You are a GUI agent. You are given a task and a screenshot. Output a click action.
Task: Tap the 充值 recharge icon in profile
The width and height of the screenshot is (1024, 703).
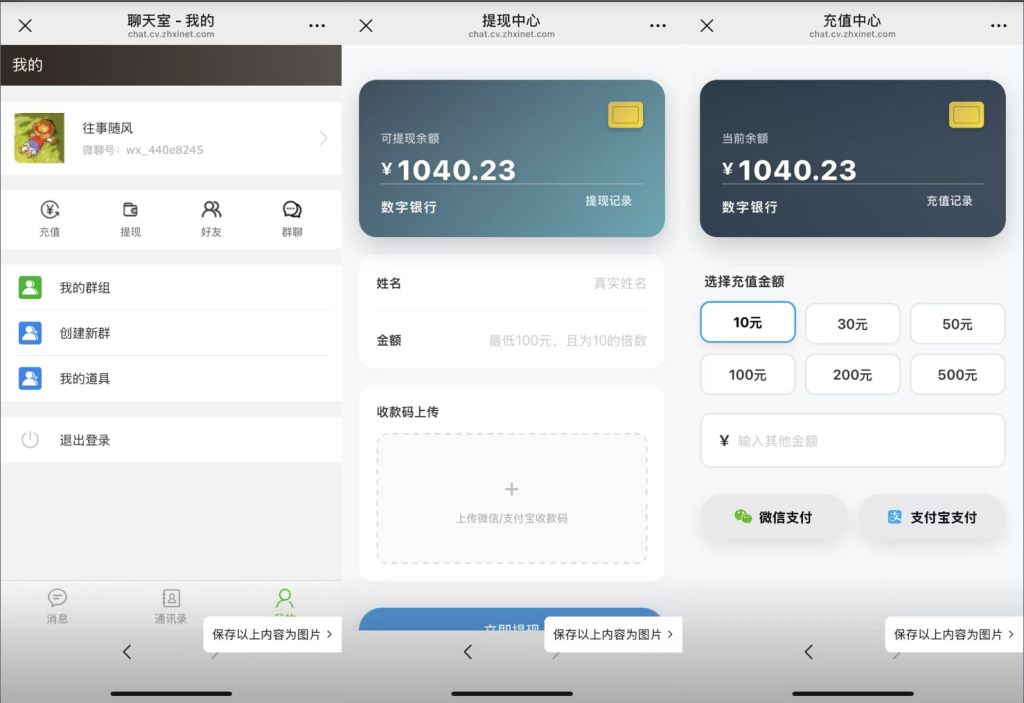50,210
